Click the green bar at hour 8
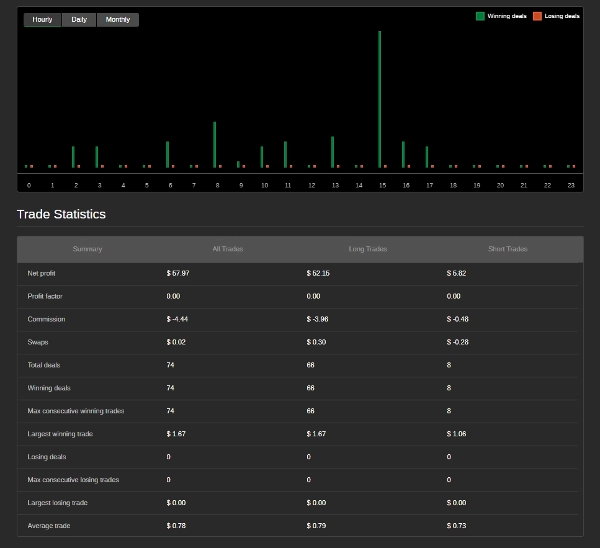This screenshot has width=600, height=548. click(215, 145)
